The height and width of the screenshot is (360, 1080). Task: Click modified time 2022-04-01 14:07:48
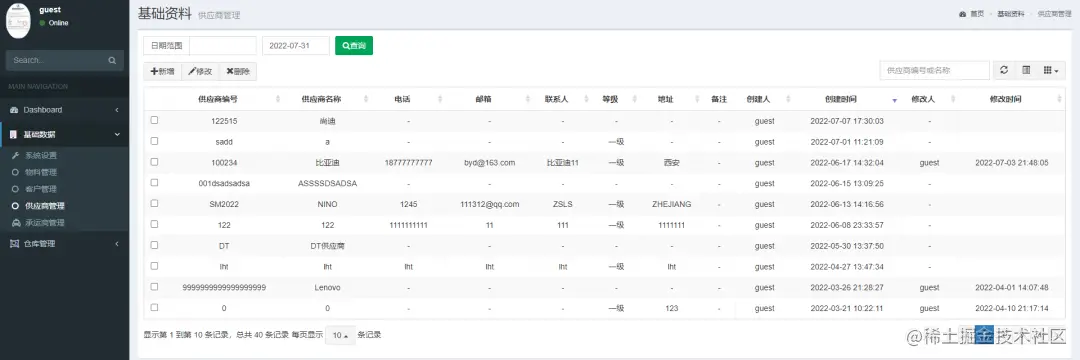(1012, 288)
